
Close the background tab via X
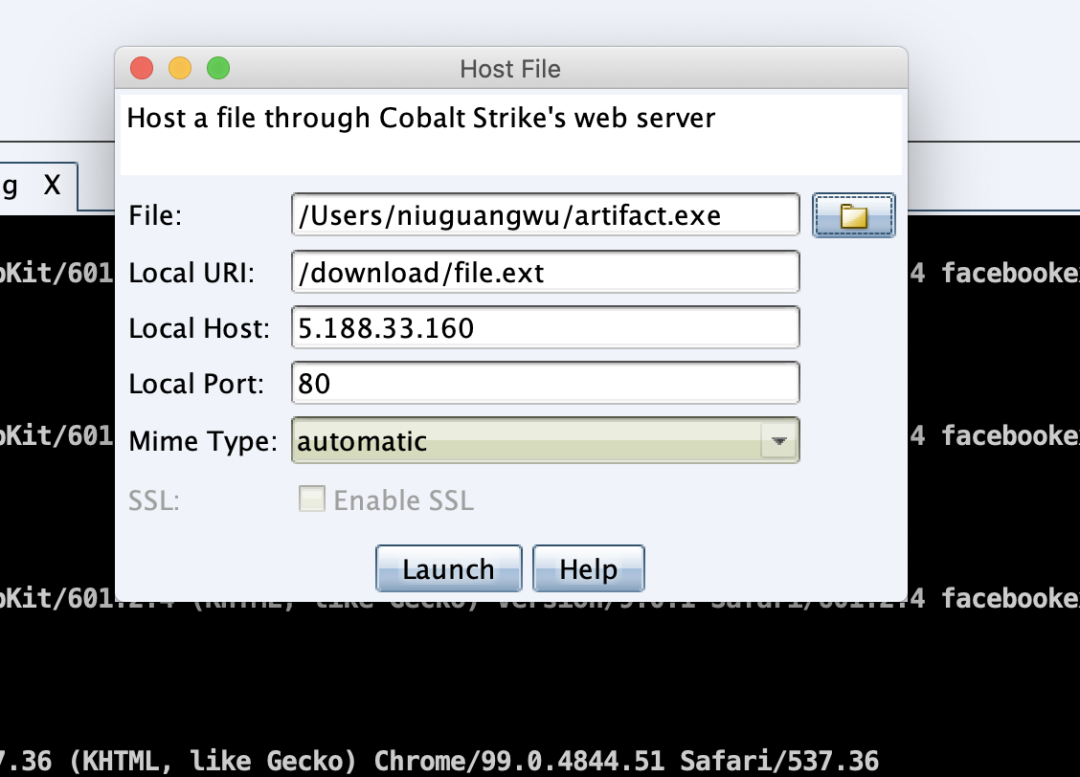point(52,185)
